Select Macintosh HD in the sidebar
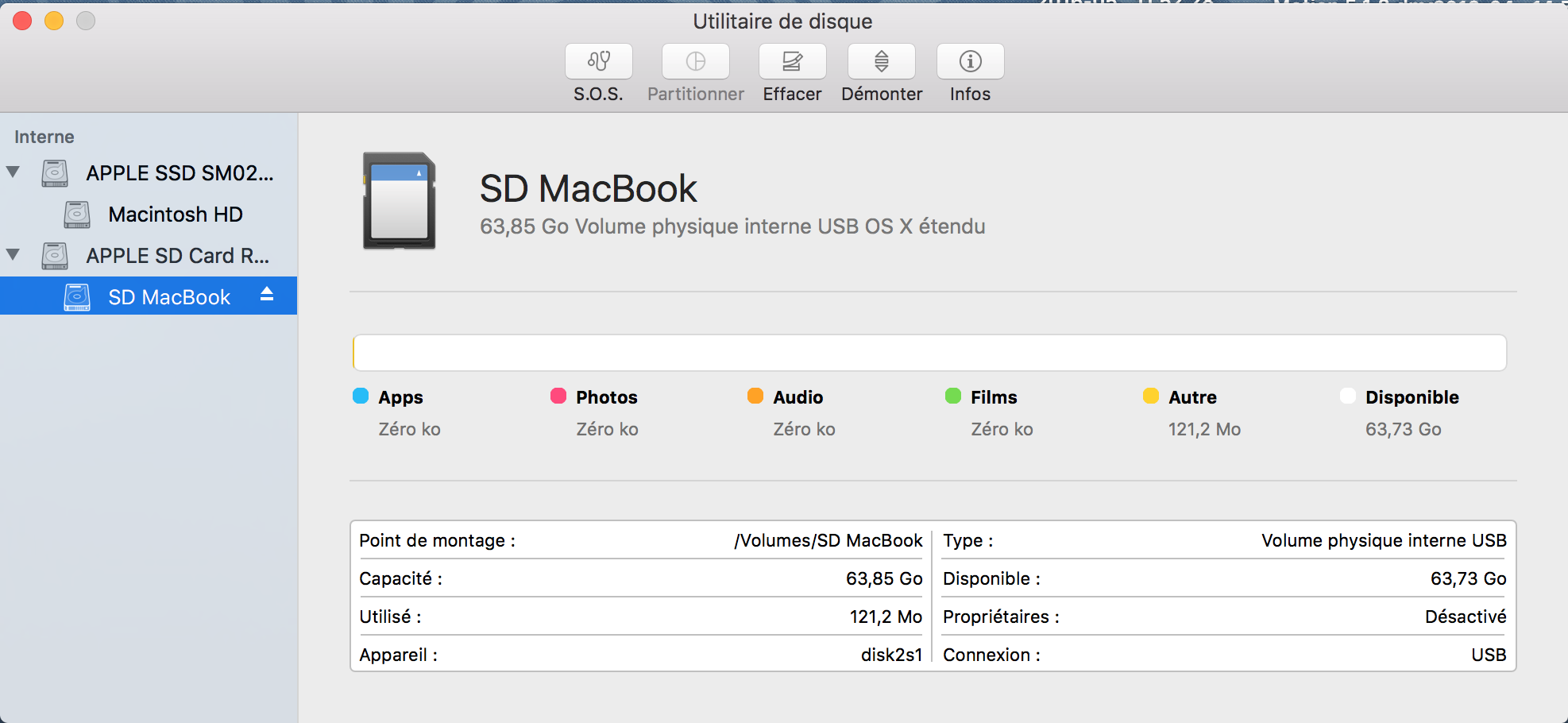 pyautogui.click(x=149, y=215)
